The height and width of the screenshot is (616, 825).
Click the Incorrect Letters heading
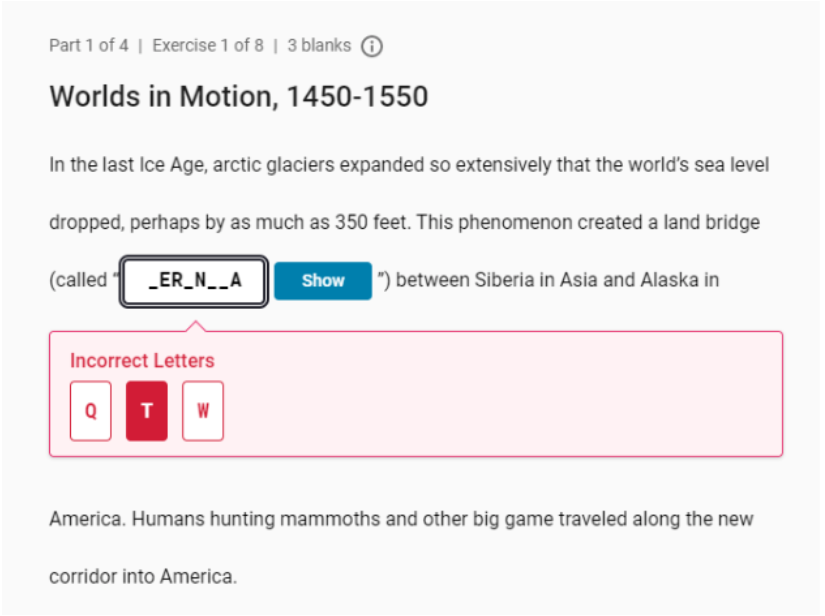(x=142, y=361)
